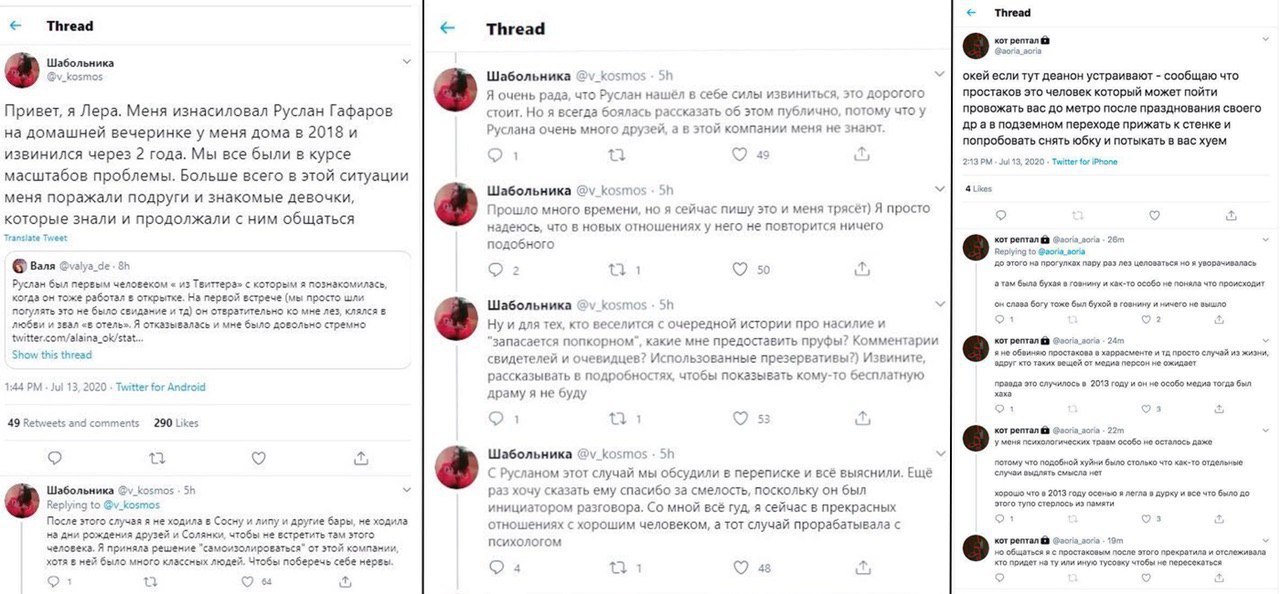Expand the chevron on кот рептал's top tweet
The height and width of the screenshot is (594, 1280).
coord(1263,39)
